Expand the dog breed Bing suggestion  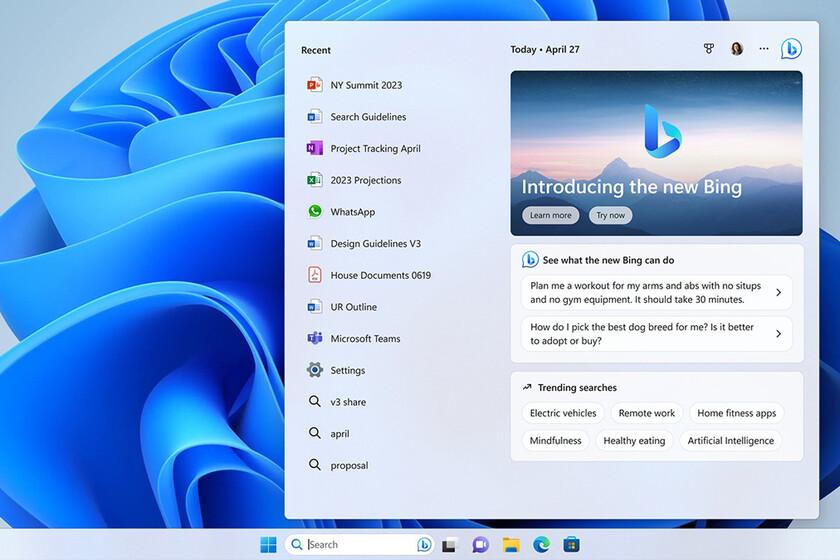coord(656,334)
